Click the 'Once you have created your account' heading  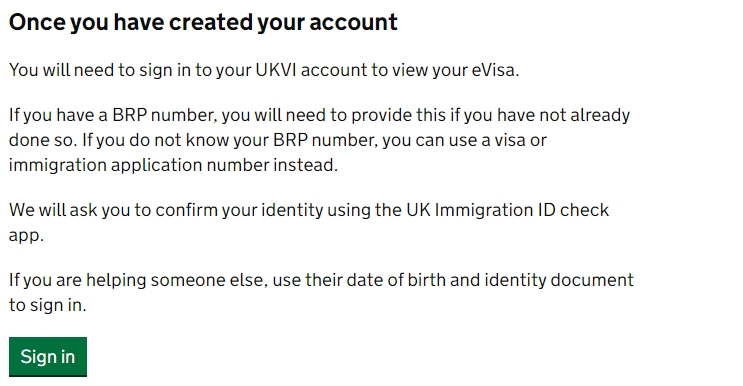(203, 22)
